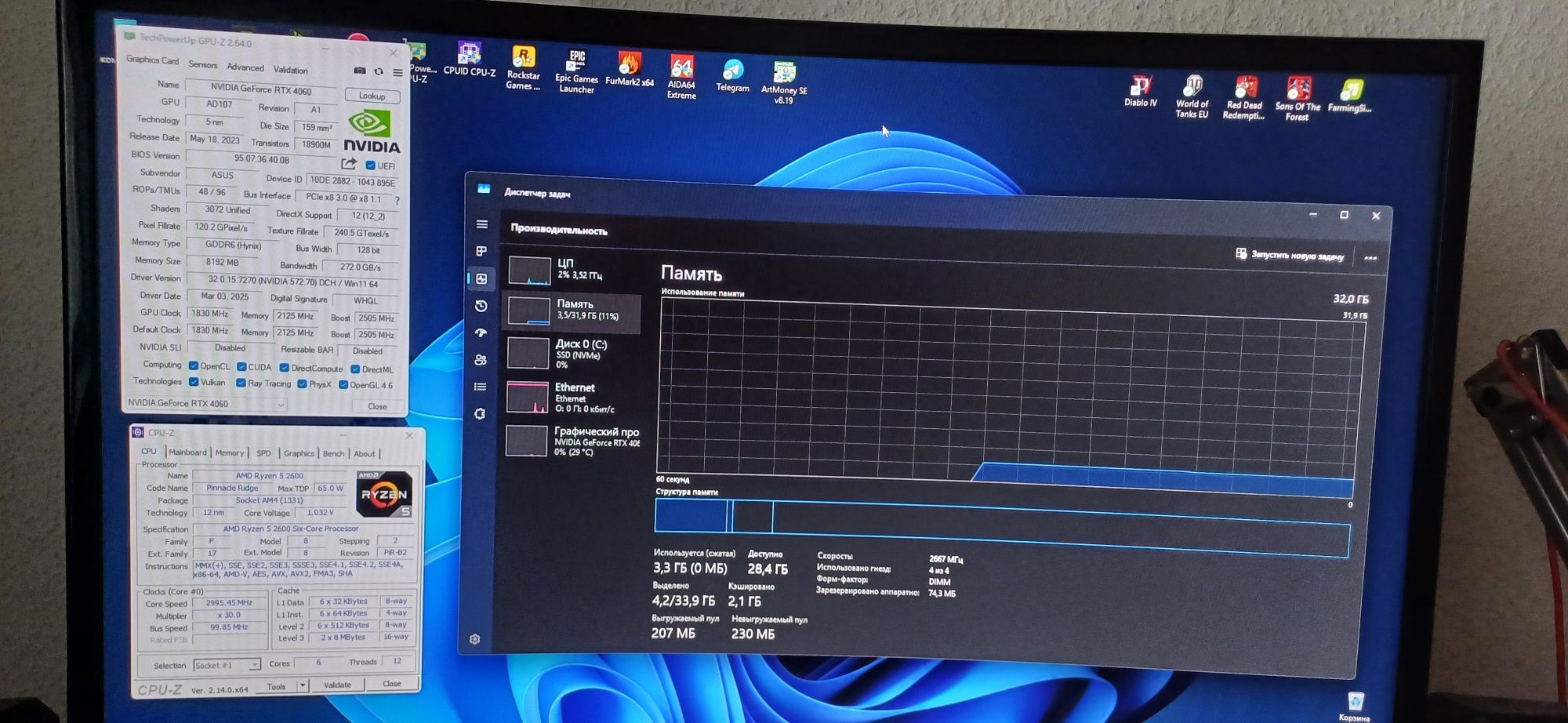This screenshot has width=1568, height=723.
Task: Click Run new task (Запустить новую задачу)
Action: [1289, 255]
